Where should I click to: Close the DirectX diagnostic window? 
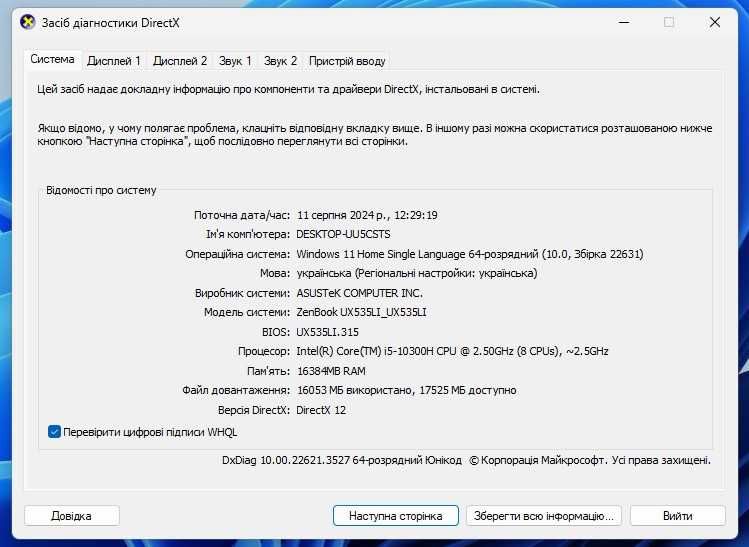[715, 22]
